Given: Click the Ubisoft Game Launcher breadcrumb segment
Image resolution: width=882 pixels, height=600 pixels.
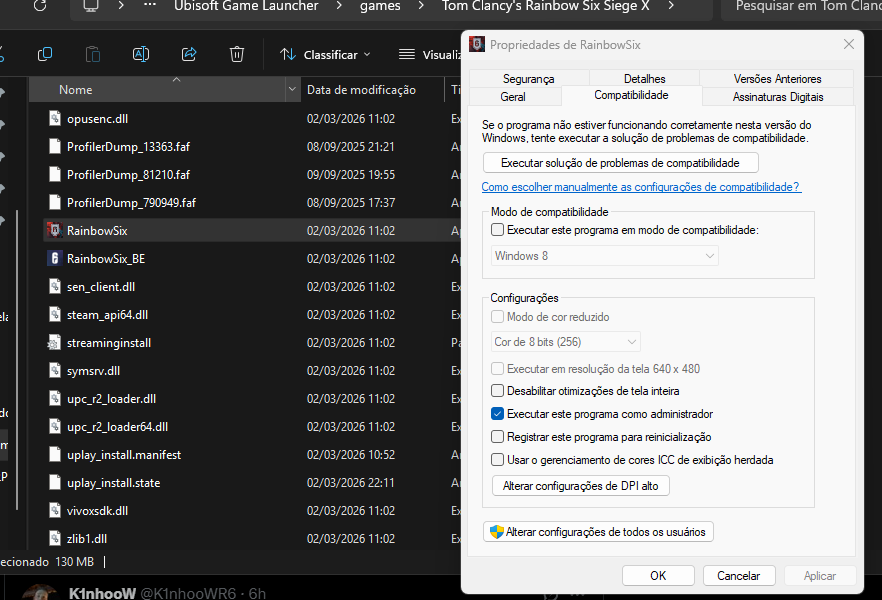Looking at the screenshot, I should [x=246, y=6].
